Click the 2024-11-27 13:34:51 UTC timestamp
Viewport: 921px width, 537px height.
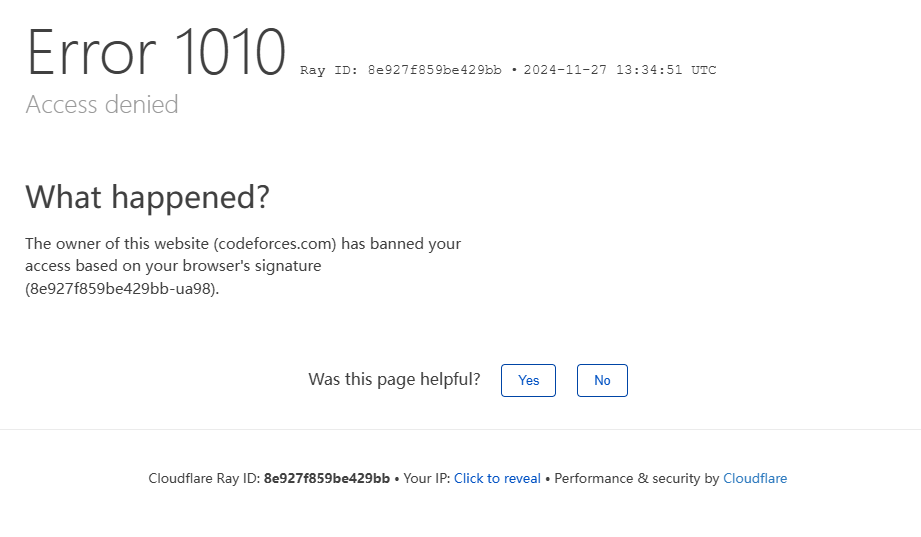(x=620, y=70)
